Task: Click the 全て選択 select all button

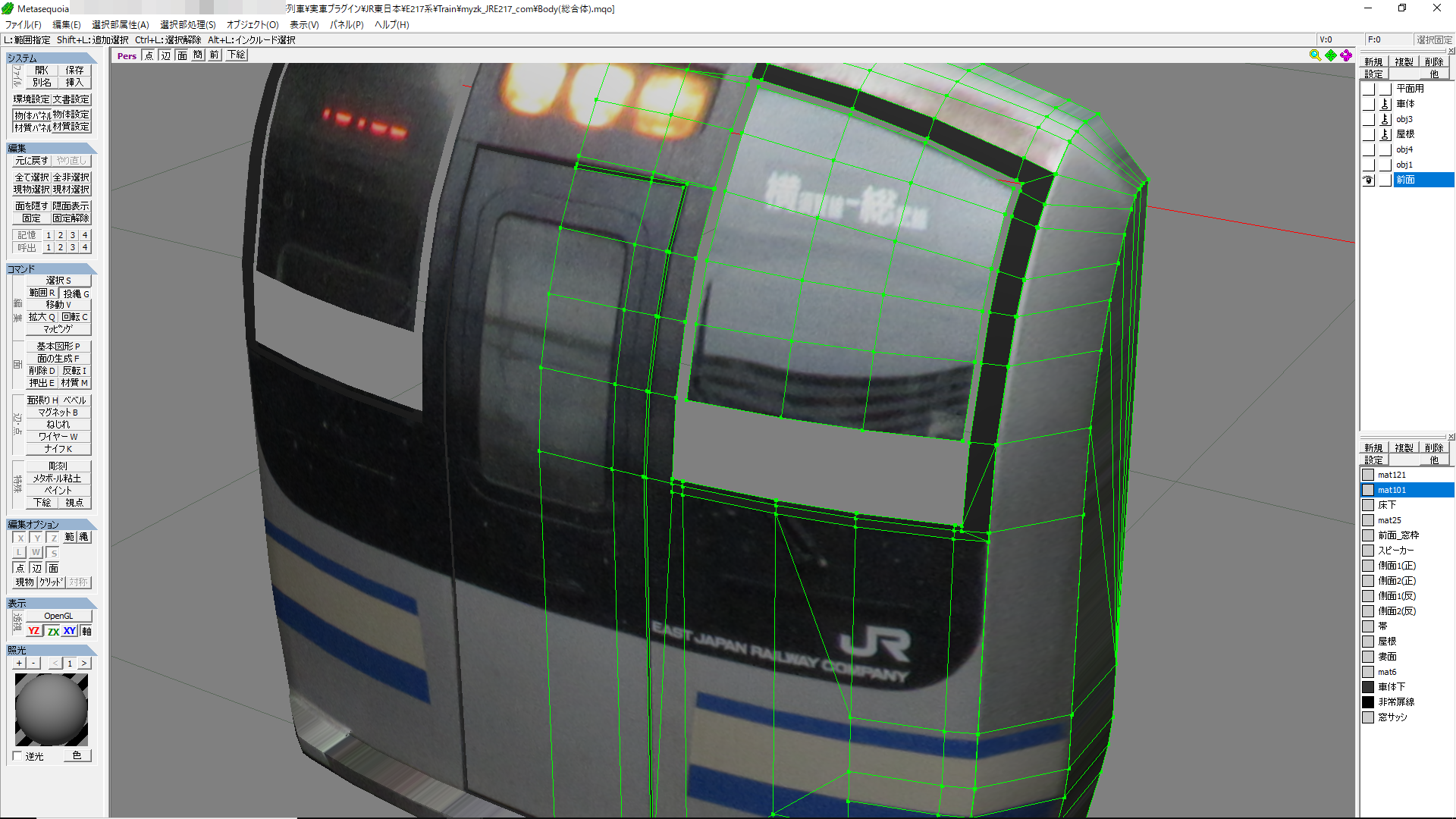Action: point(32,177)
